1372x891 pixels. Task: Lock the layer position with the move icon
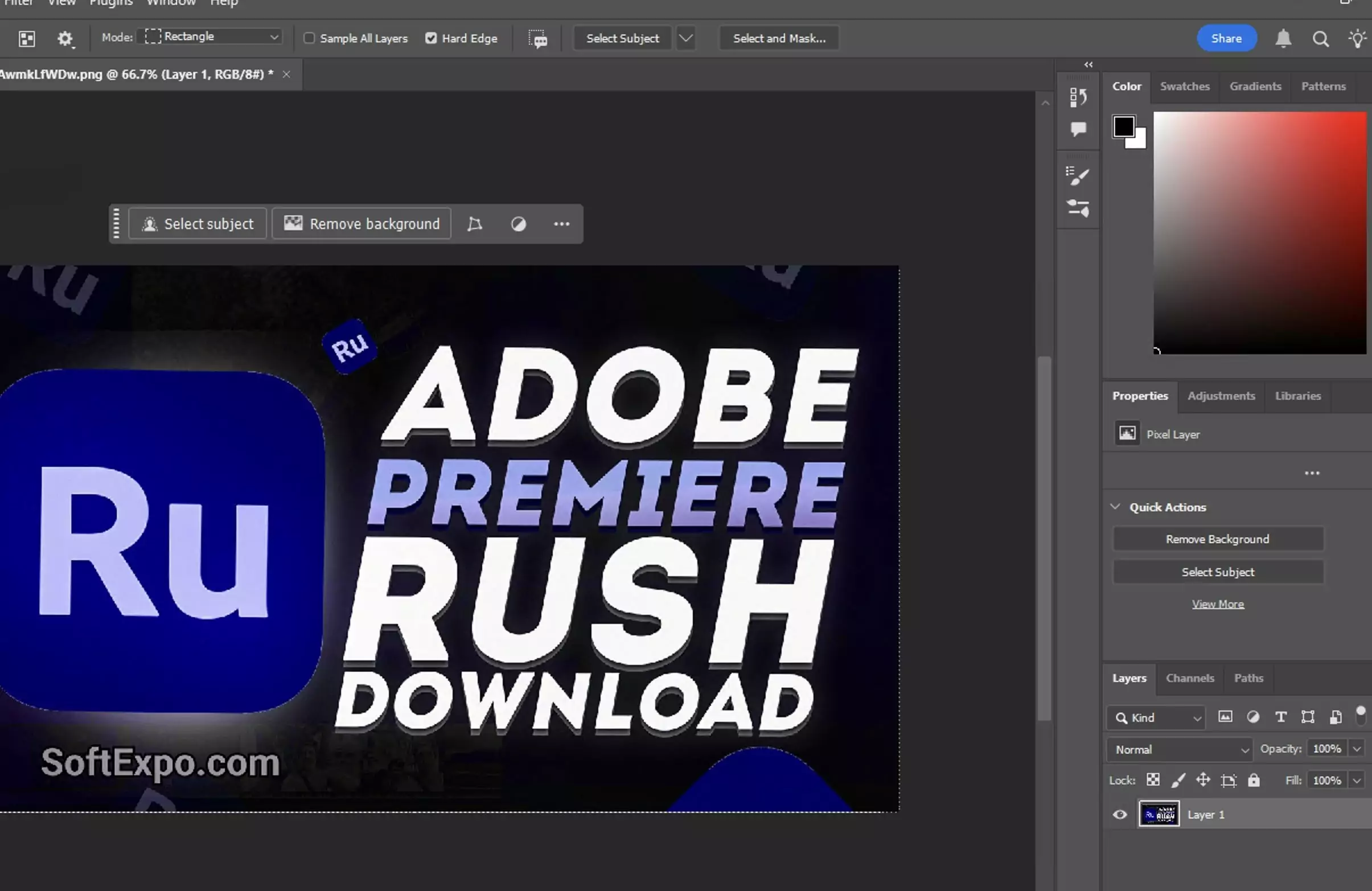point(1203,780)
